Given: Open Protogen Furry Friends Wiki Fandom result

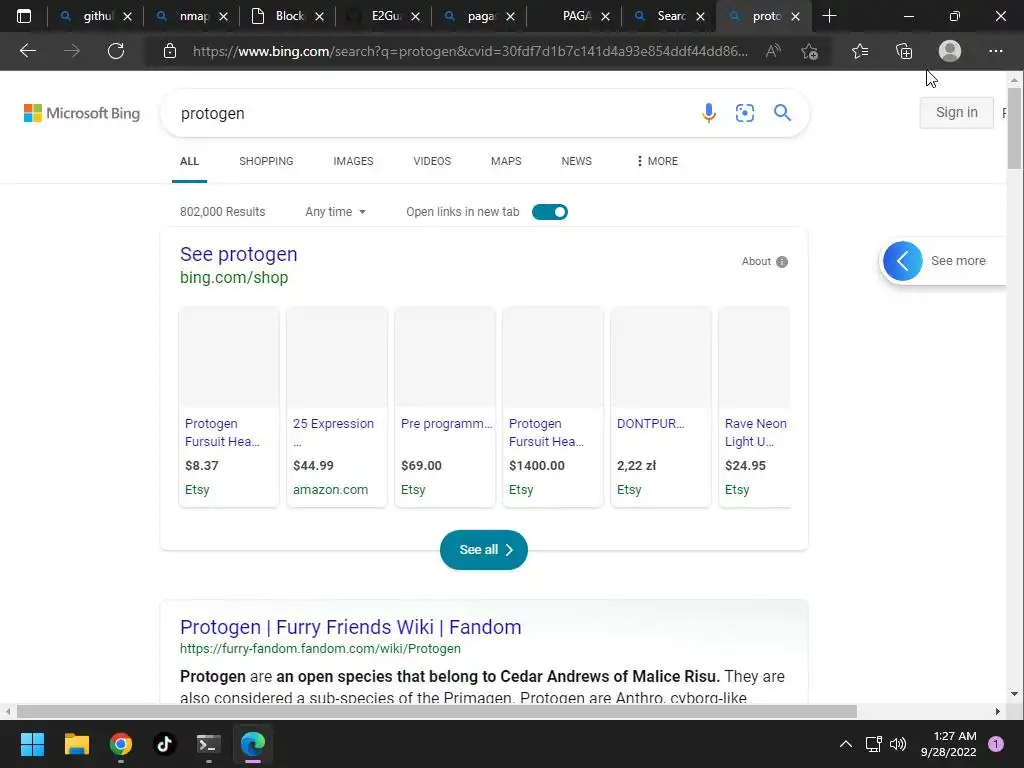Looking at the screenshot, I should [x=351, y=627].
